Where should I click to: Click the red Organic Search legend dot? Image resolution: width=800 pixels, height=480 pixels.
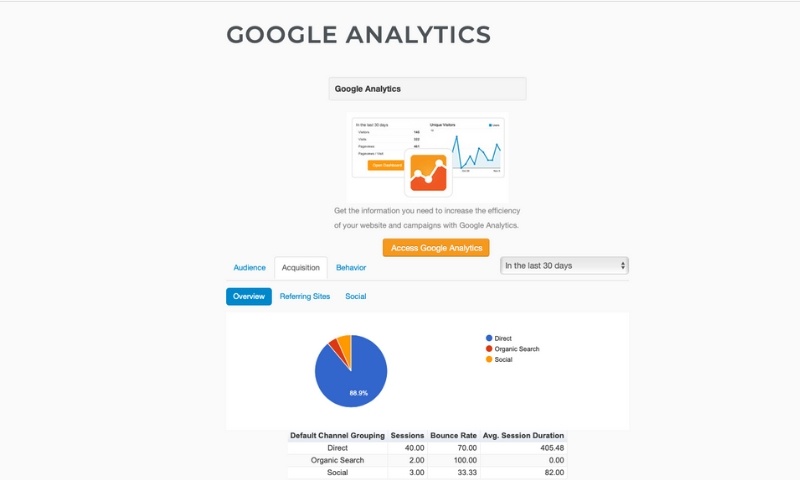489,349
